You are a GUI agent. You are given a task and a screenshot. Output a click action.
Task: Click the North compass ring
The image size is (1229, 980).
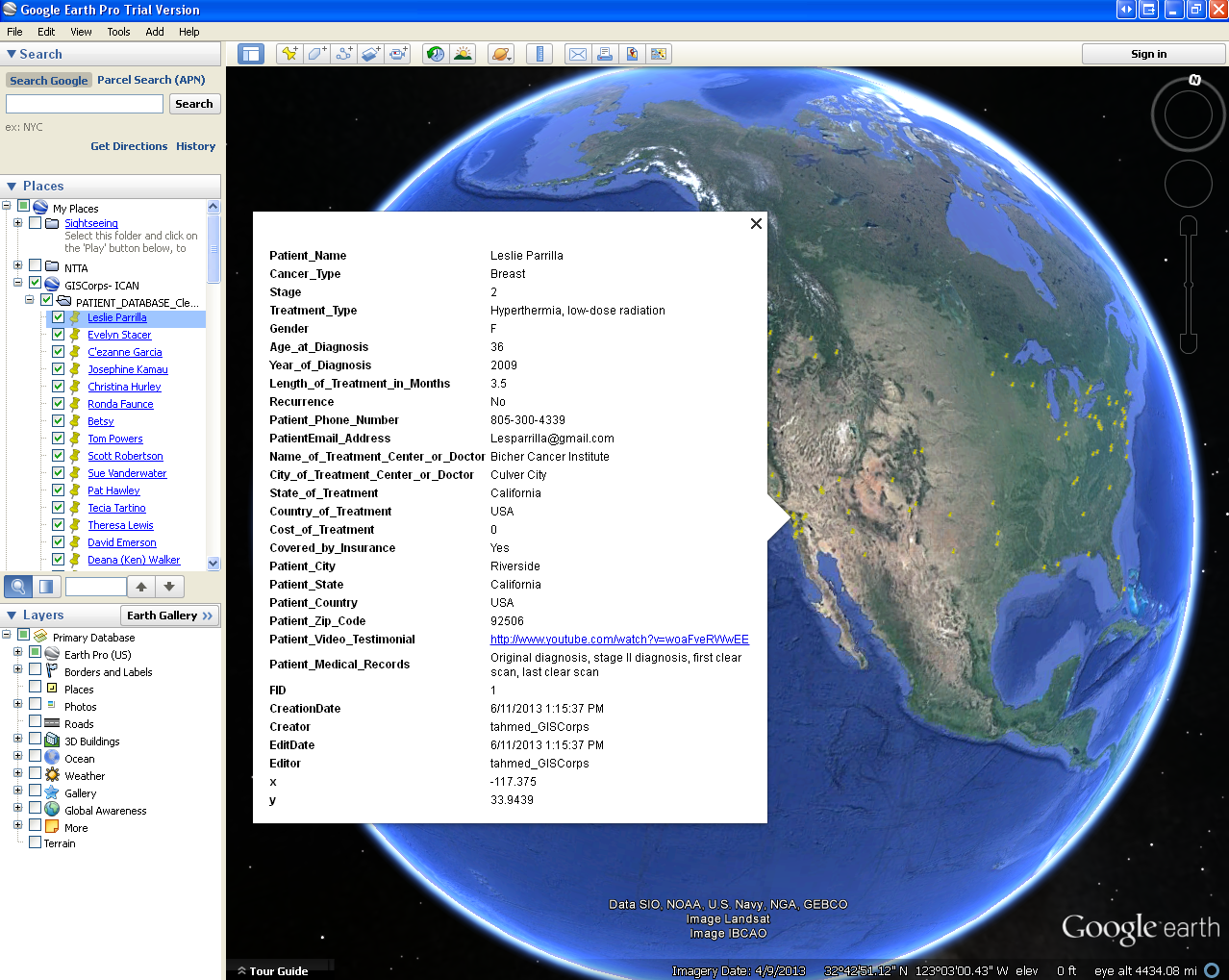(1189, 114)
